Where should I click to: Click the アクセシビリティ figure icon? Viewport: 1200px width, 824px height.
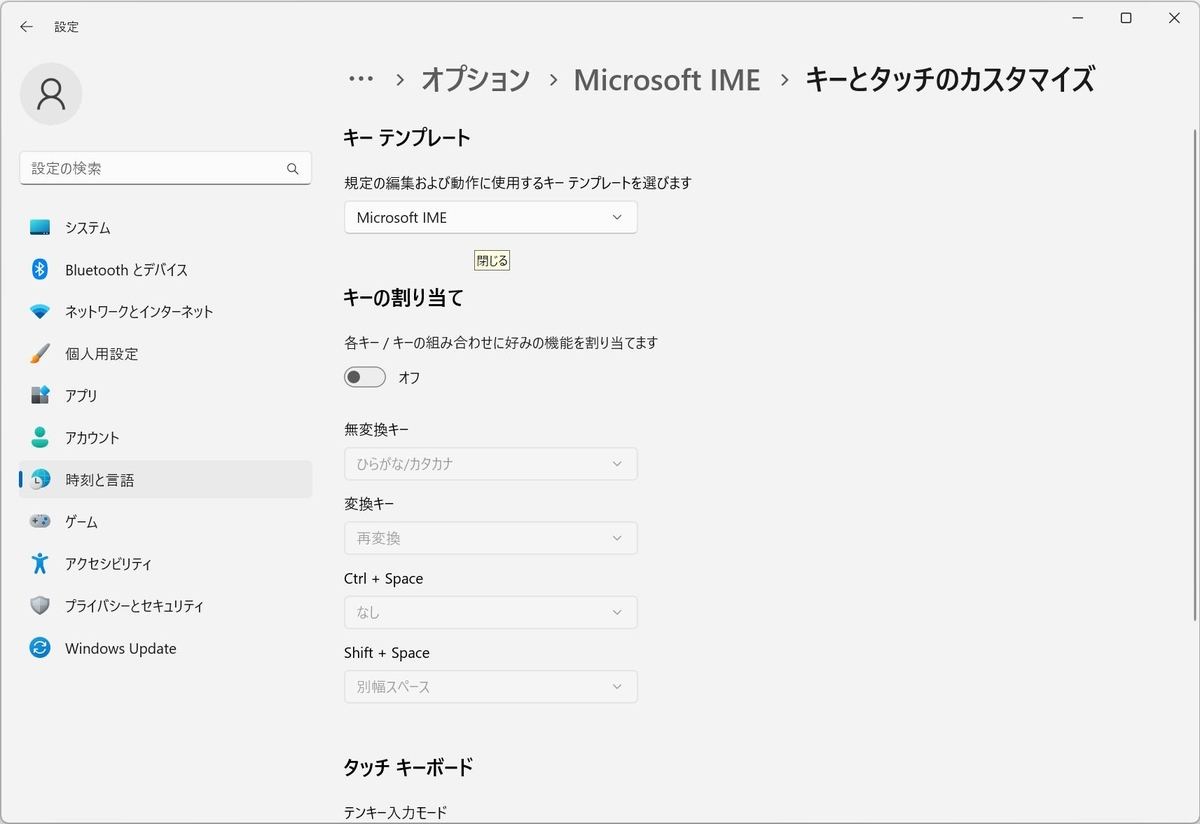(40, 564)
